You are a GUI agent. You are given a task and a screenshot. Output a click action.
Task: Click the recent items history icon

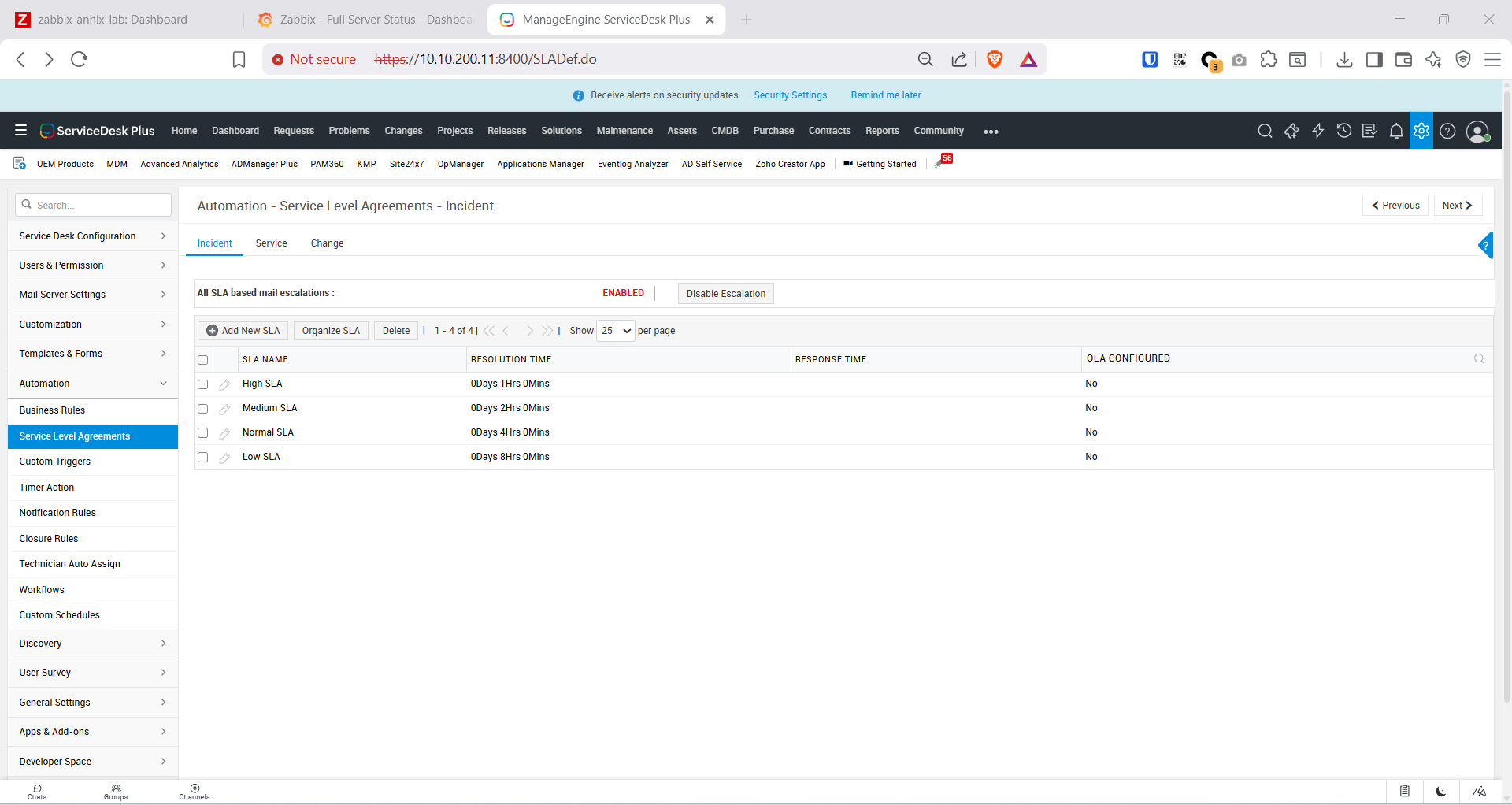tap(1343, 131)
